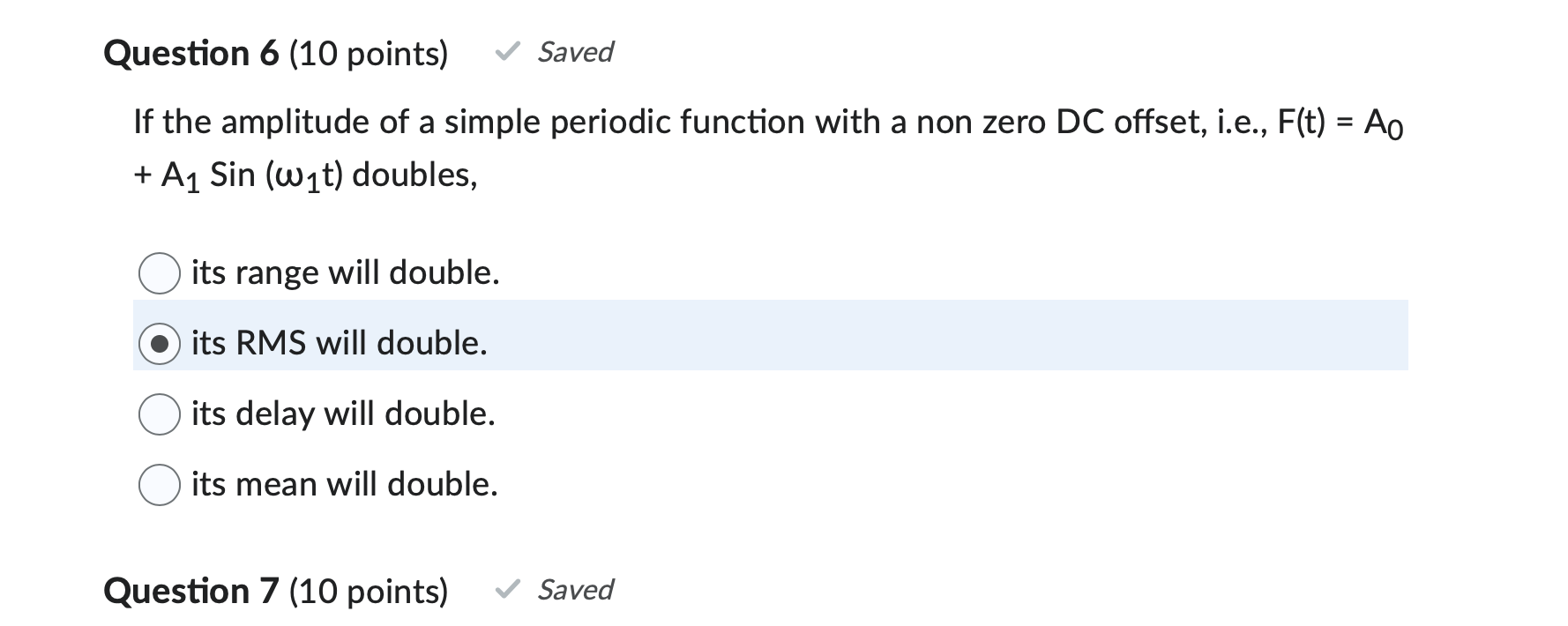Select the 'its delay will double' radio button

tap(160, 414)
